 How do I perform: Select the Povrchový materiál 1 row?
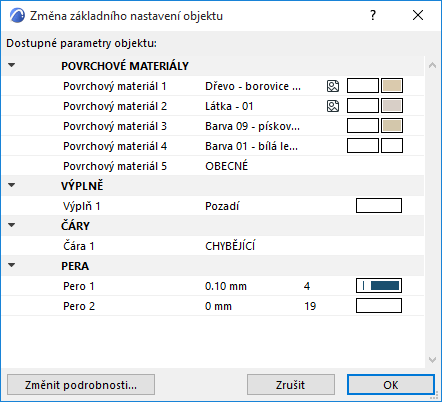click(213, 86)
